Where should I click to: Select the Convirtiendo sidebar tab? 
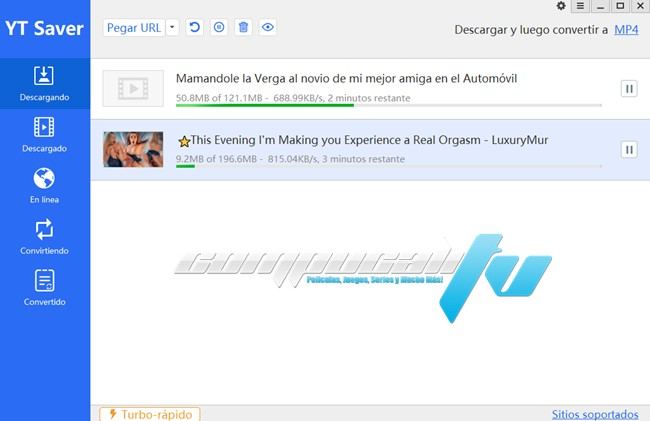44,237
